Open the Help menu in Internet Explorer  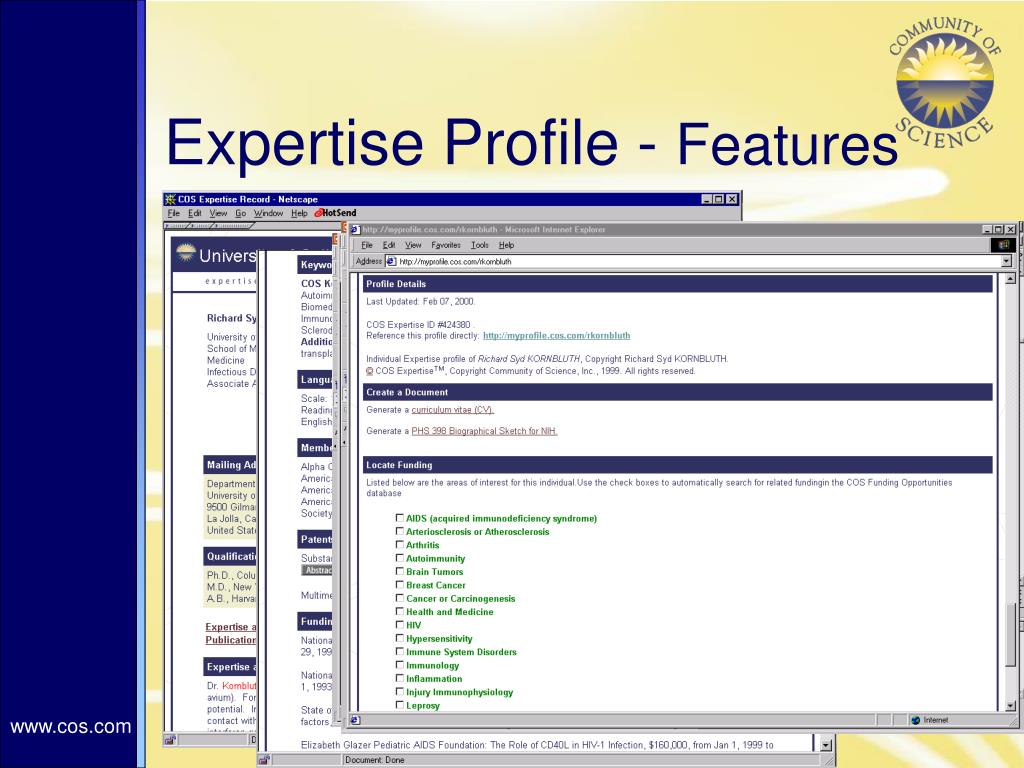click(x=506, y=246)
